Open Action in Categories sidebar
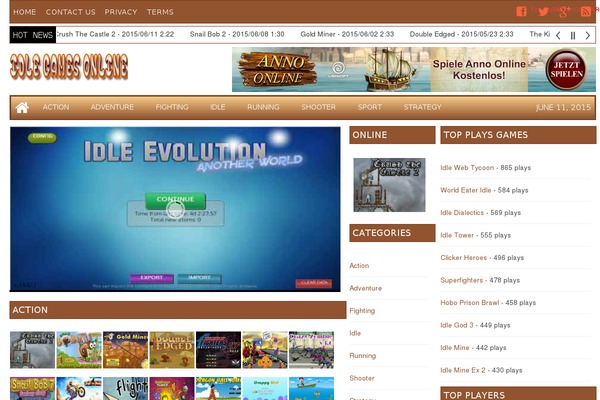The image size is (600, 400). [x=359, y=266]
